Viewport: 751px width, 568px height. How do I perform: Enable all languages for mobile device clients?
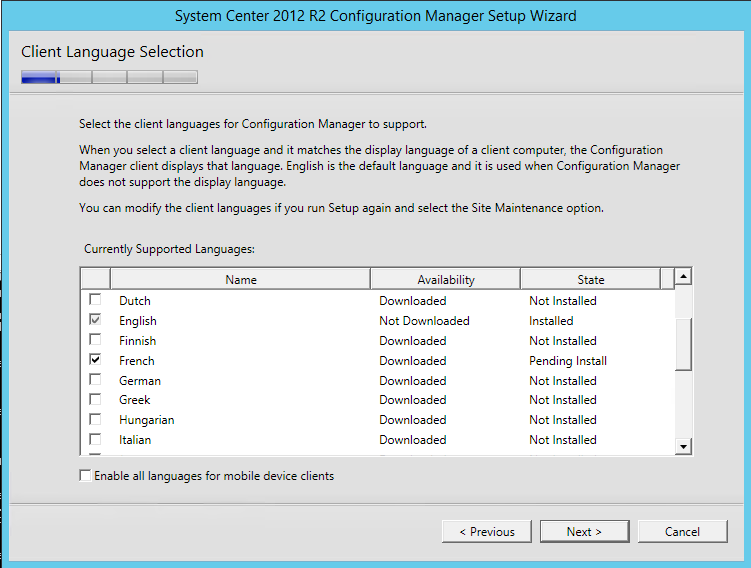tap(85, 476)
